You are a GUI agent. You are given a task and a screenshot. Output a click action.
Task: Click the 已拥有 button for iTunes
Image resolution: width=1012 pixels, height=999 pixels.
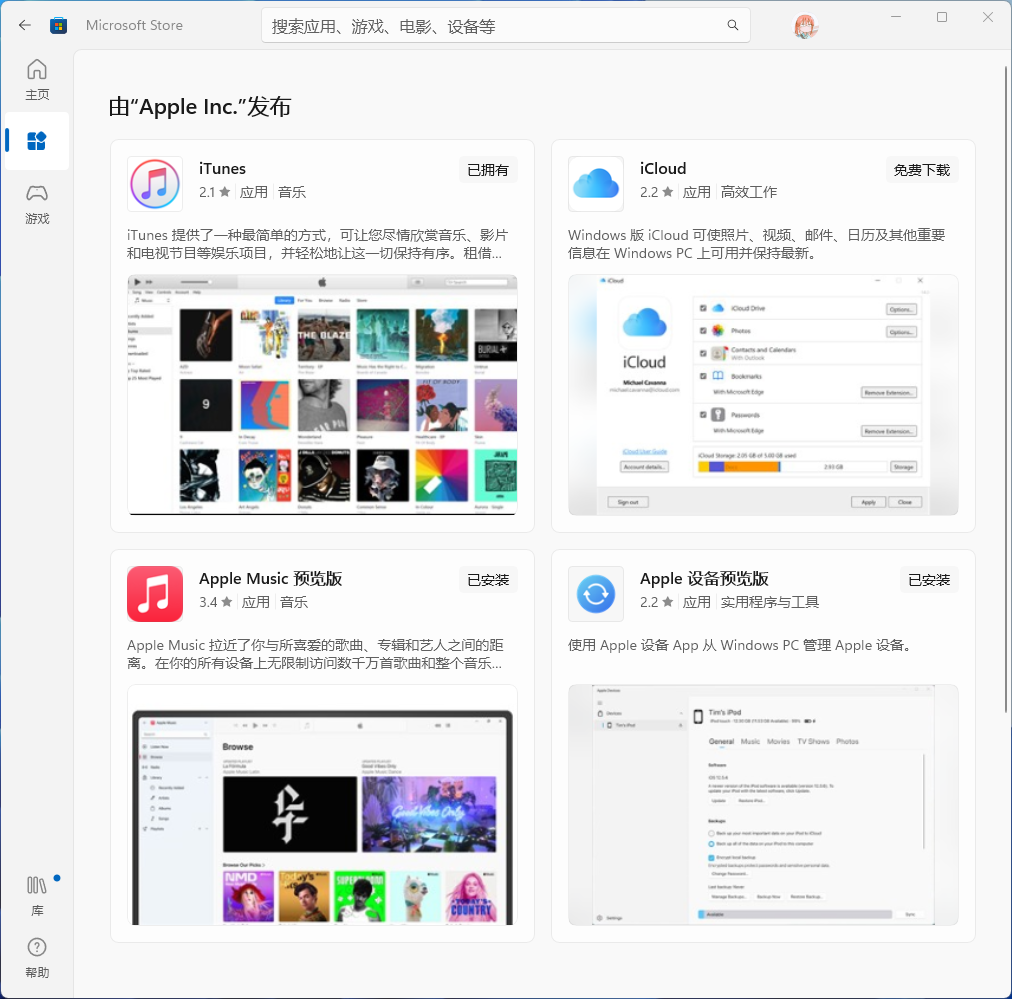tap(488, 170)
